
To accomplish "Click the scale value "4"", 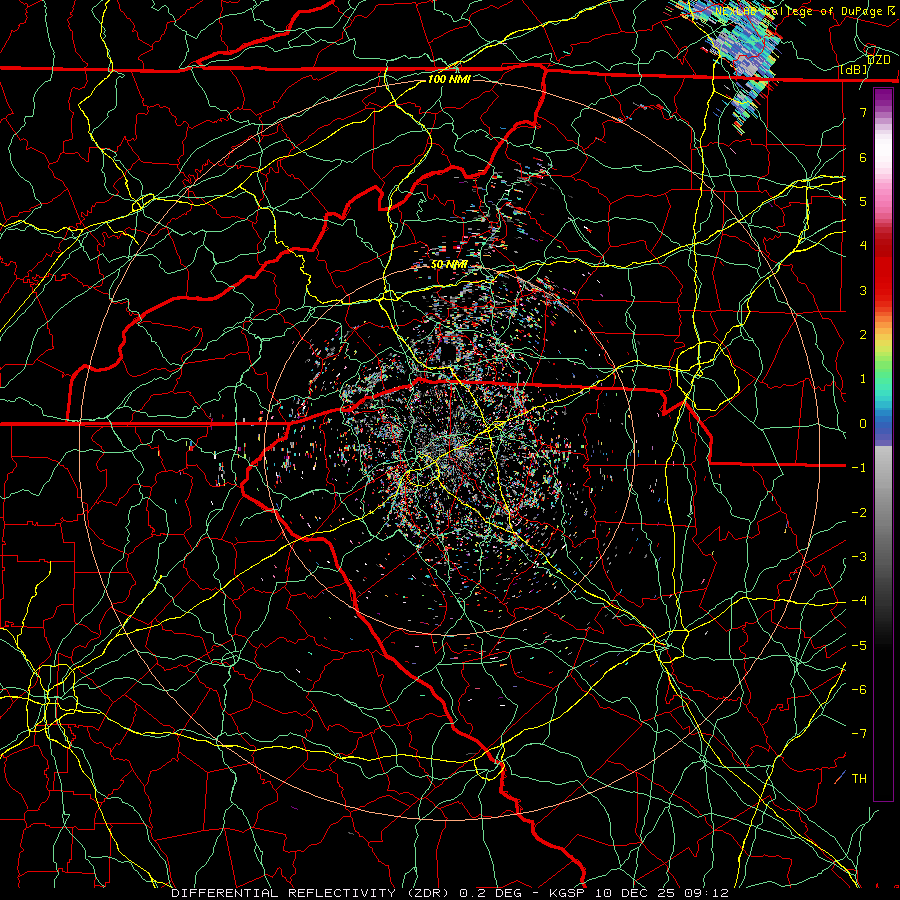I will point(863,246).
